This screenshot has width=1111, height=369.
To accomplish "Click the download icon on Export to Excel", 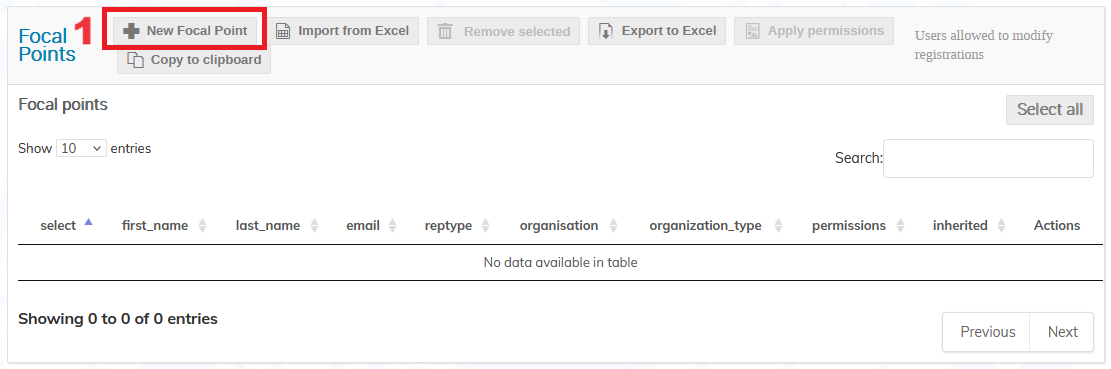I will coord(606,31).
